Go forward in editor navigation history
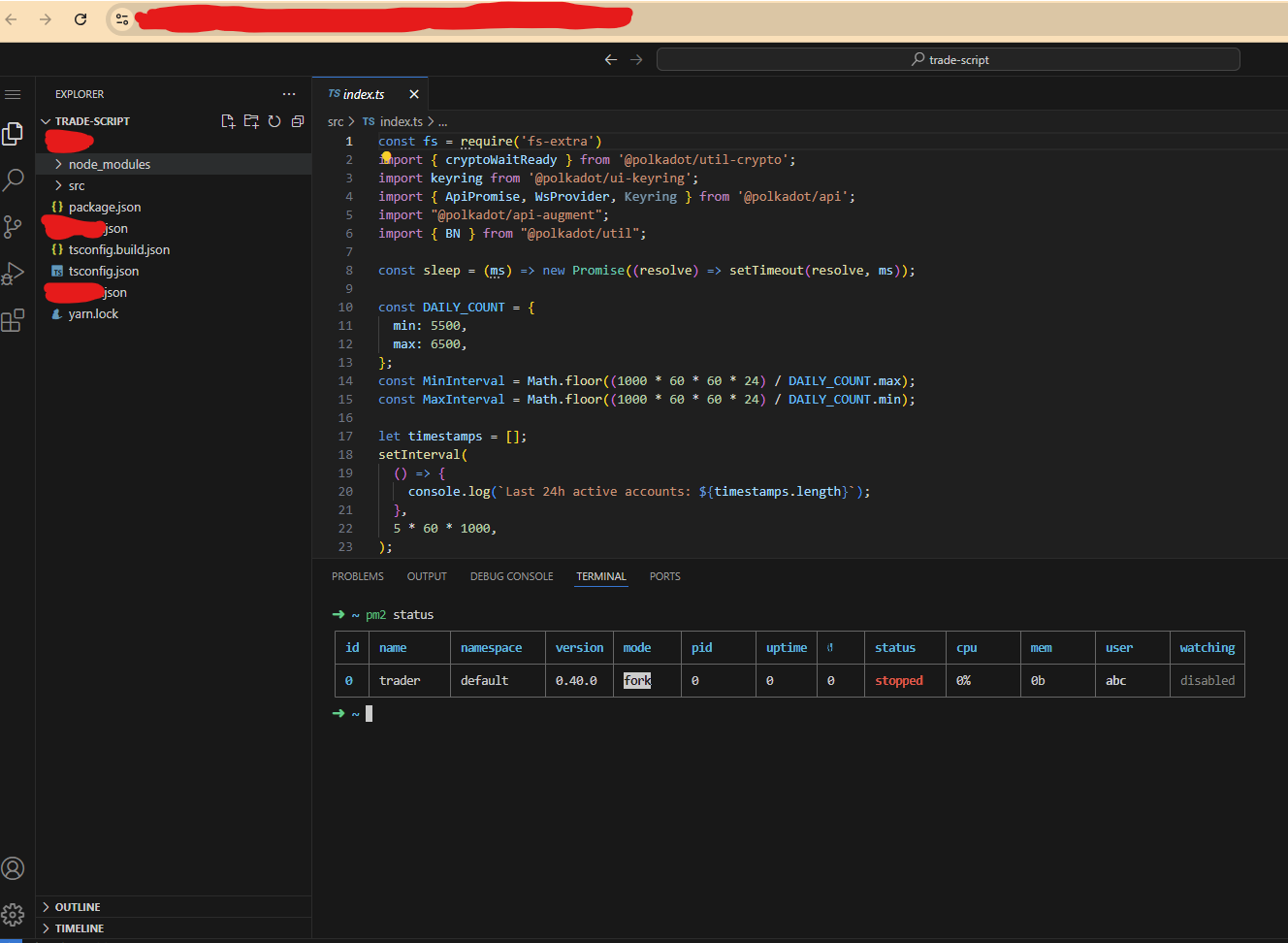 (636, 59)
